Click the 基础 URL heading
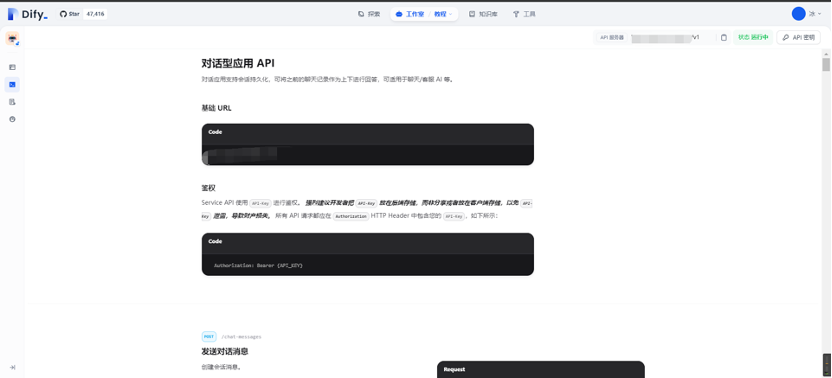This screenshot has width=832, height=378. pyautogui.click(x=216, y=108)
